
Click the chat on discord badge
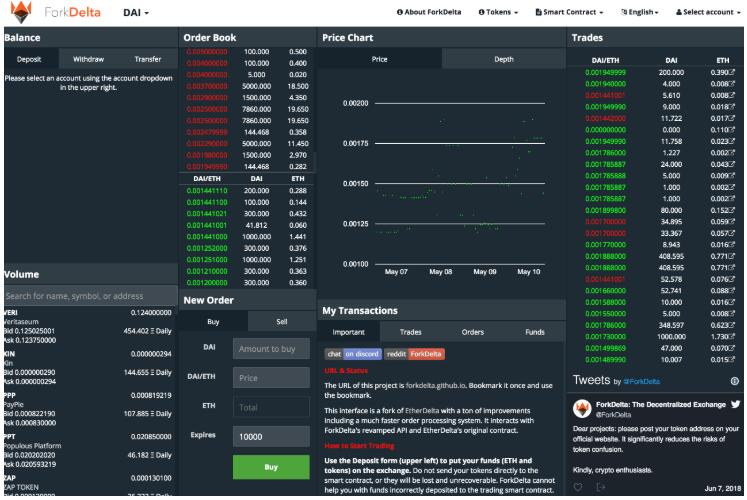[x=353, y=354]
